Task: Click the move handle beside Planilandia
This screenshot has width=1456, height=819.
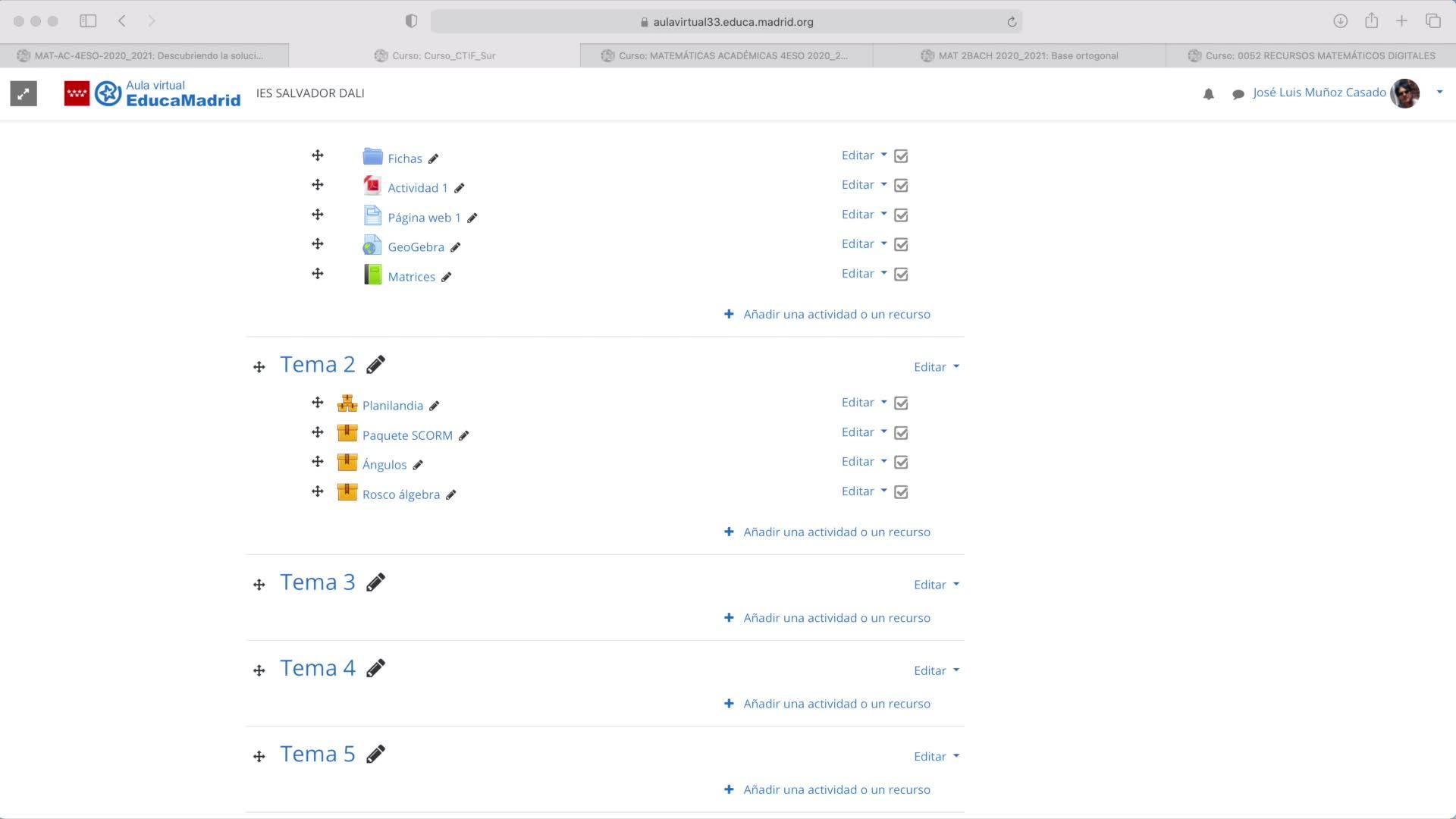Action: [318, 403]
